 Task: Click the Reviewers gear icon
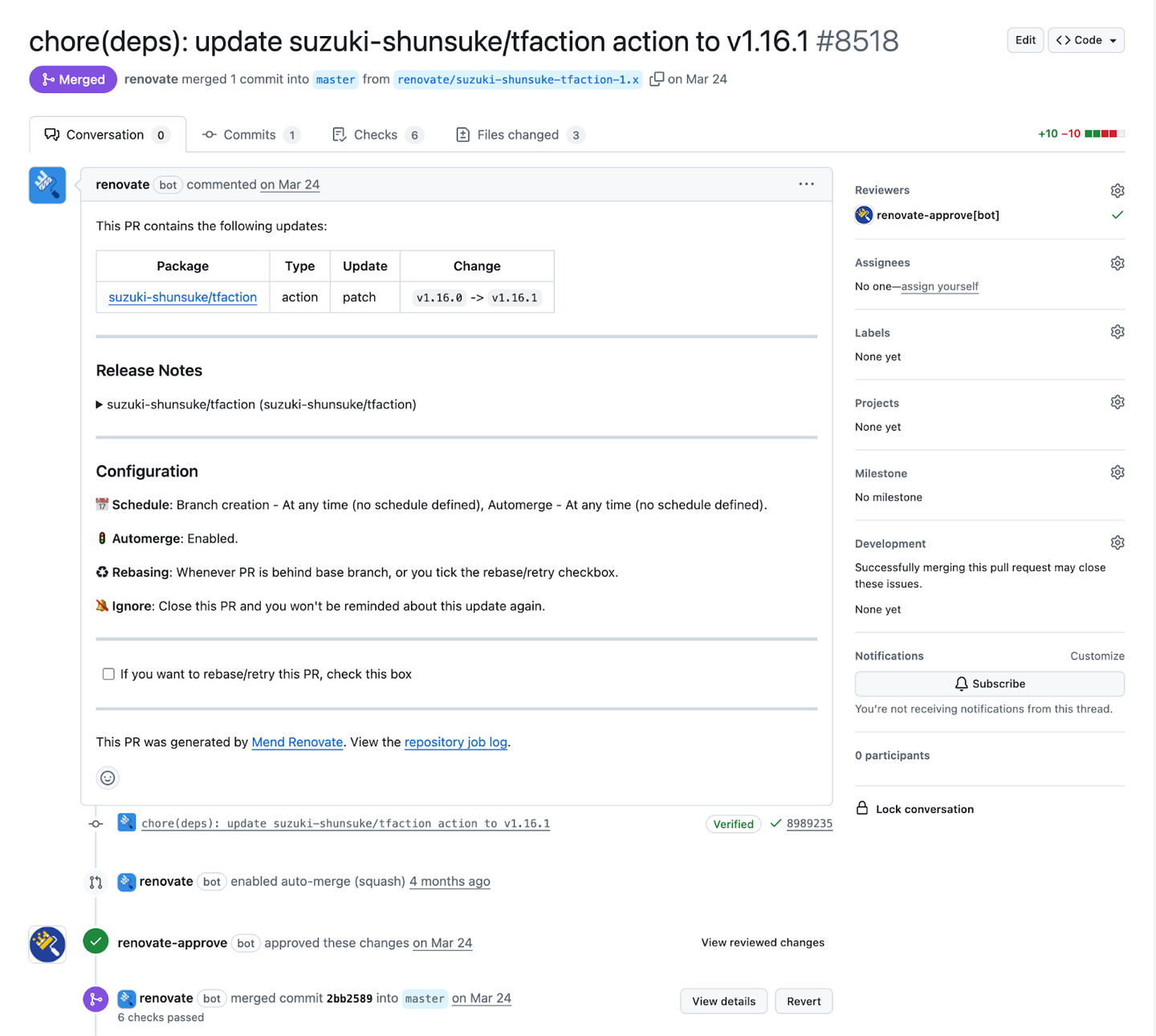1117,190
